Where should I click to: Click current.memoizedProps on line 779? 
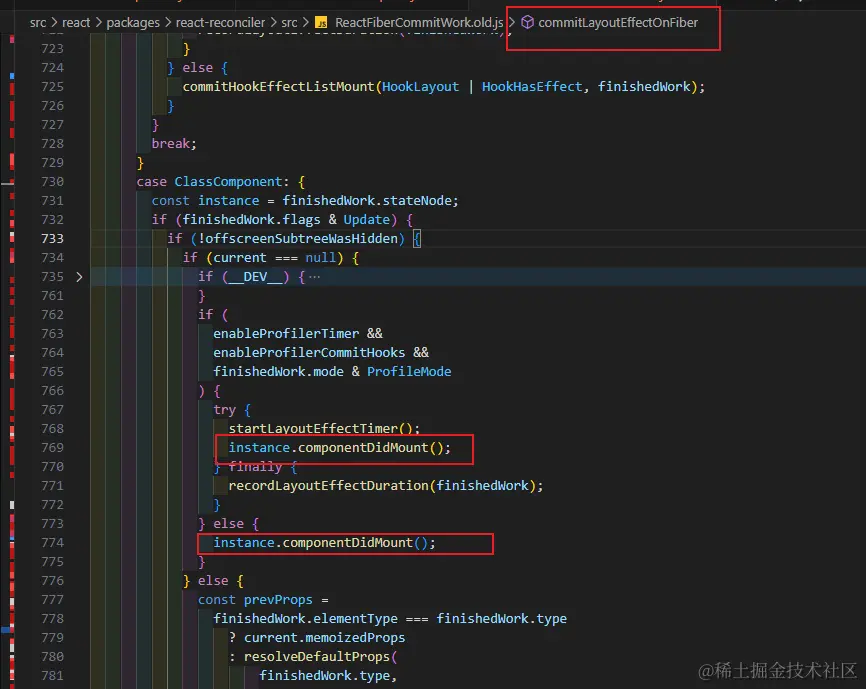point(324,638)
